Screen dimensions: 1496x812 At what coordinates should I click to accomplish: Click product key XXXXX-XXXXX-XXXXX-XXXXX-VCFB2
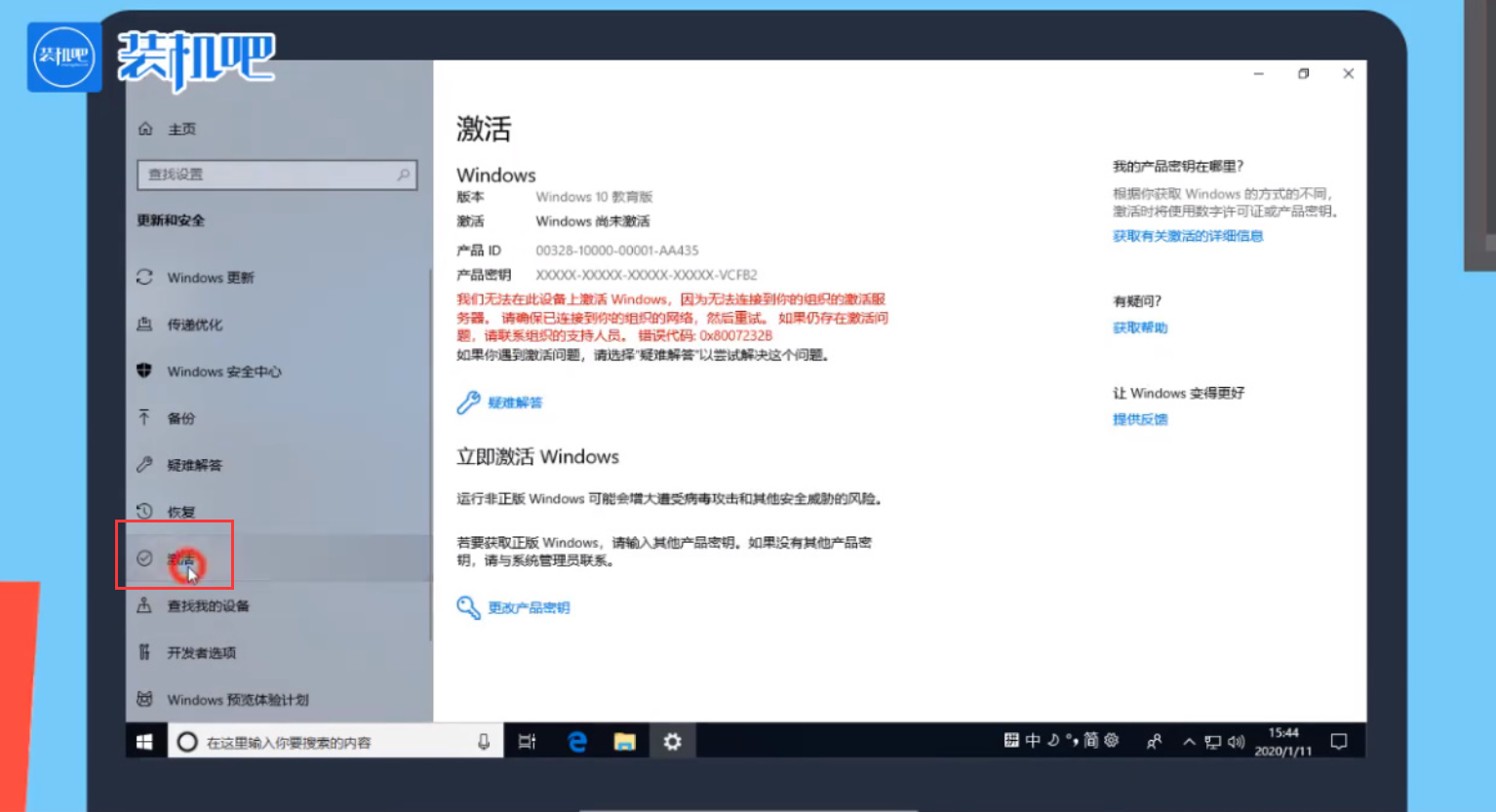click(647, 275)
